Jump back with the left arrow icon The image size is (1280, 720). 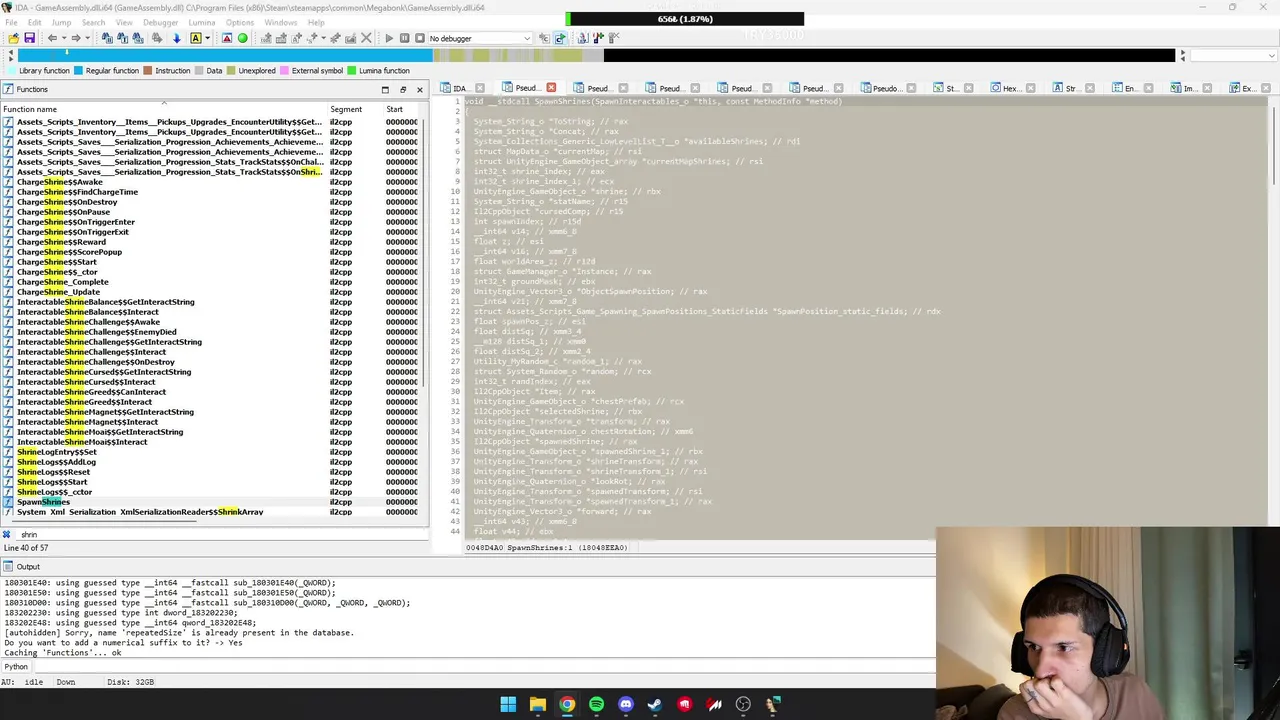tap(52, 38)
